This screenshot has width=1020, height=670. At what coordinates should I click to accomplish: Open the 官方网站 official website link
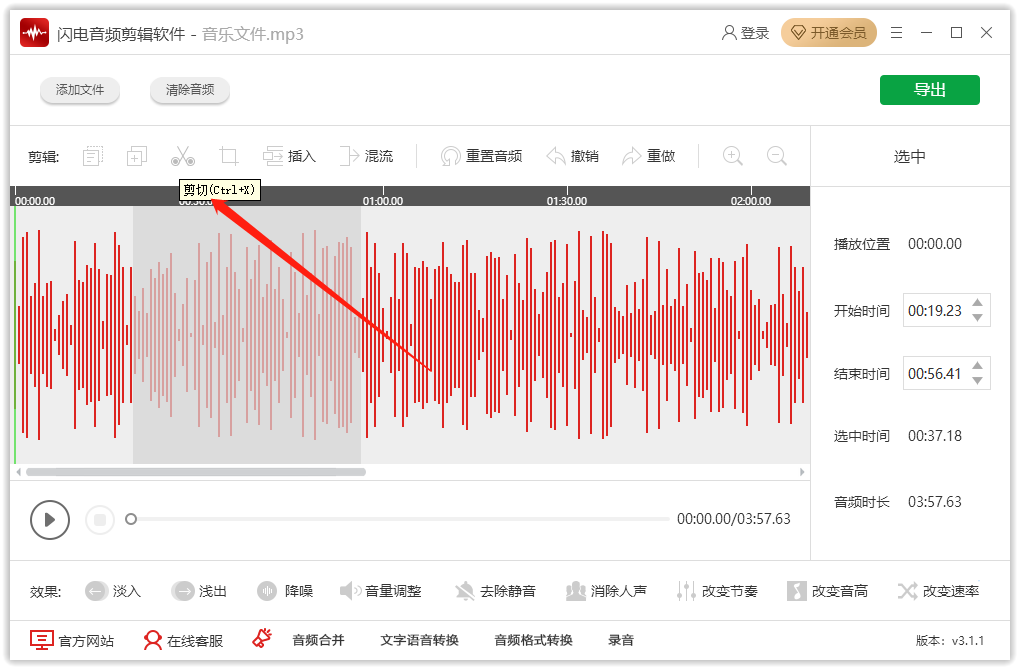(x=72, y=641)
